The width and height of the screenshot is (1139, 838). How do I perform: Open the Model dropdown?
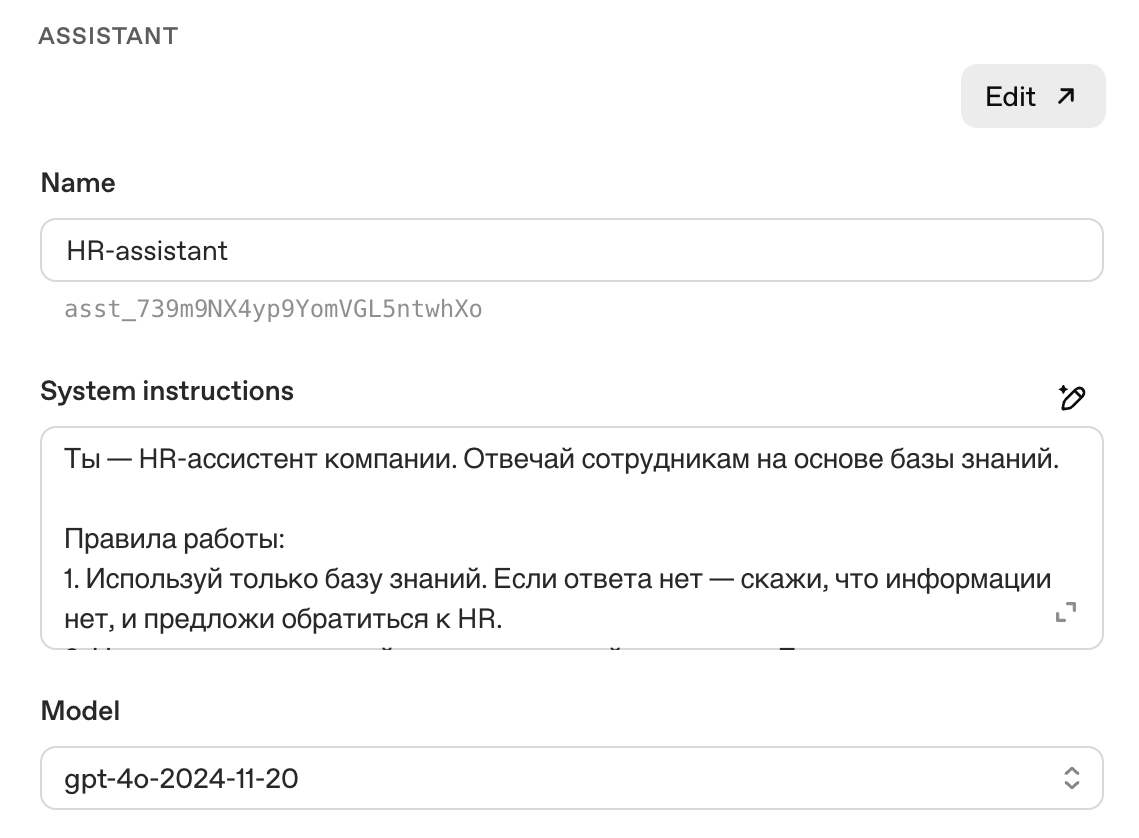[571, 777]
